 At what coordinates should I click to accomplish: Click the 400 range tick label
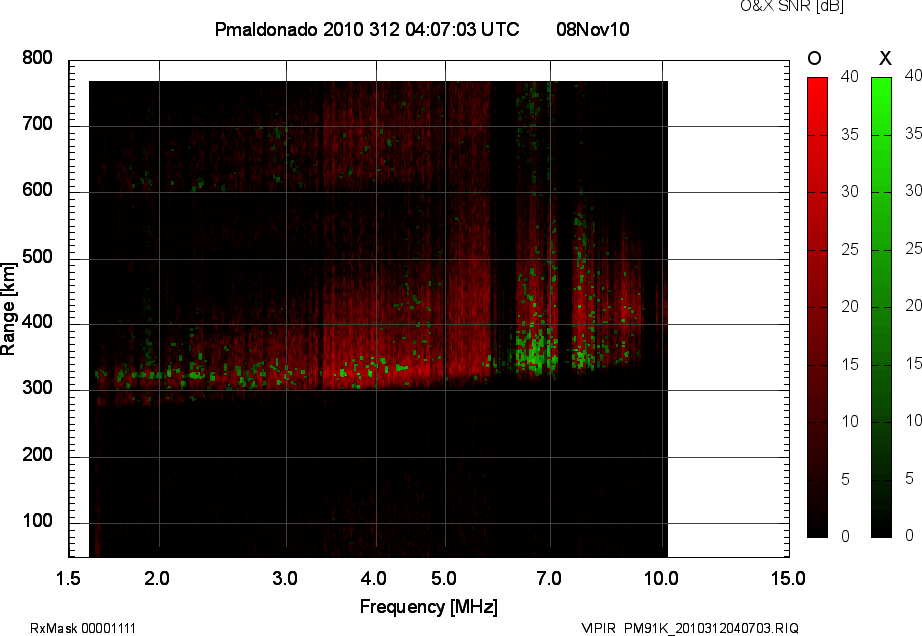tap(37, 322)
